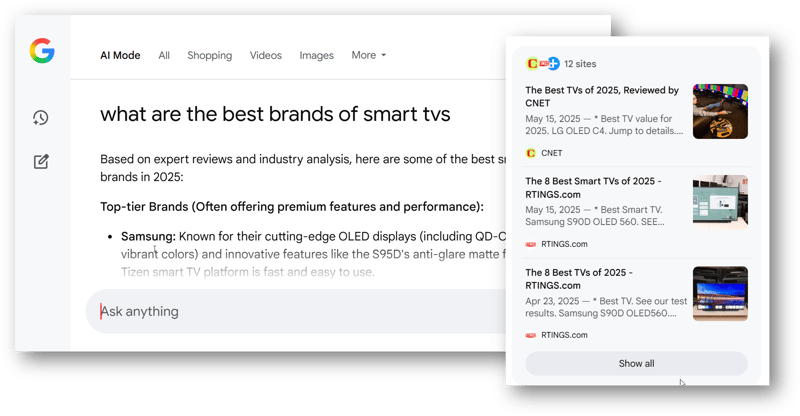Click the query heading what are the best brands
Screen dimensions: 800x416
275,114
